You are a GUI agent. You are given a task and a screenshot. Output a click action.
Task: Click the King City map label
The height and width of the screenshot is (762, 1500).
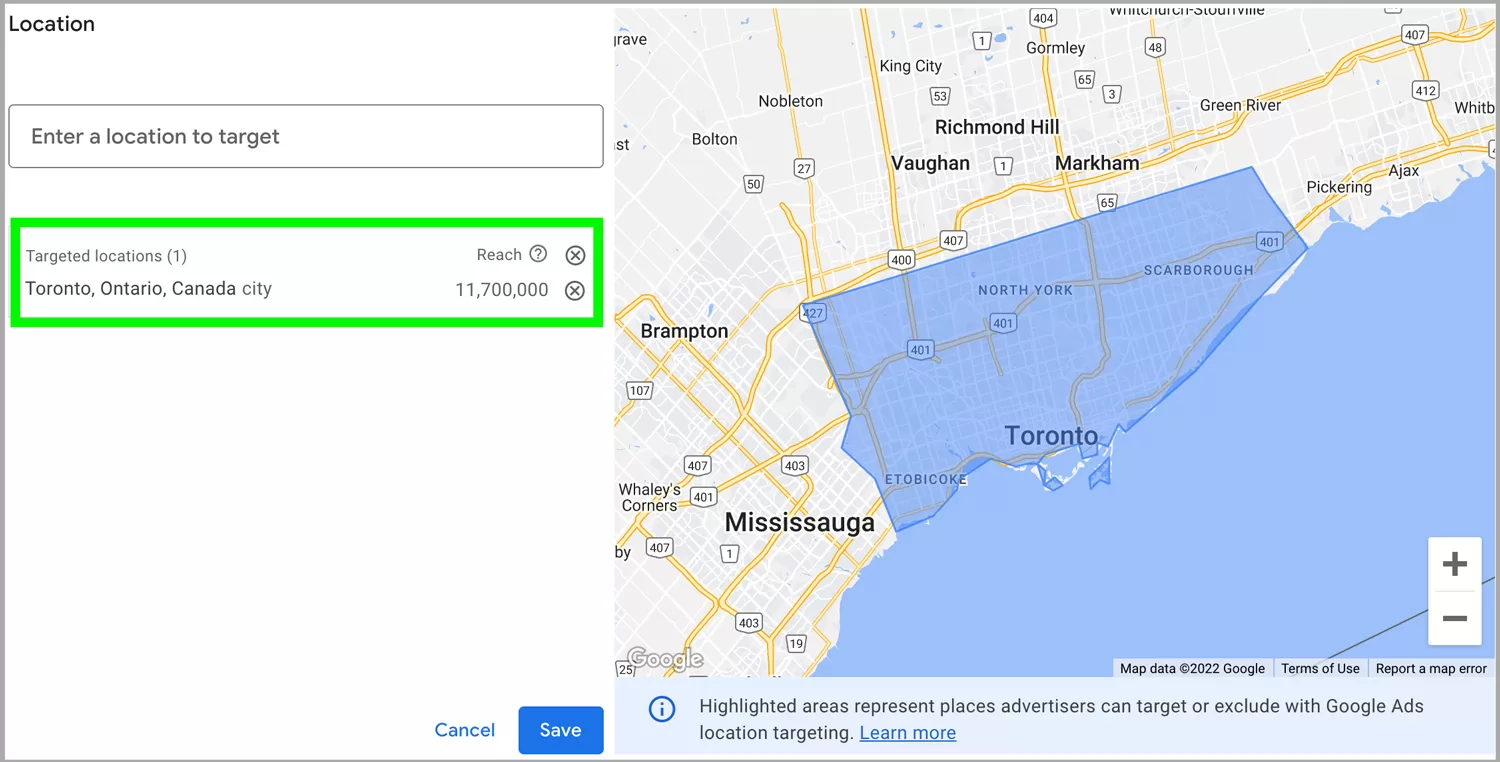click(910, 66)
